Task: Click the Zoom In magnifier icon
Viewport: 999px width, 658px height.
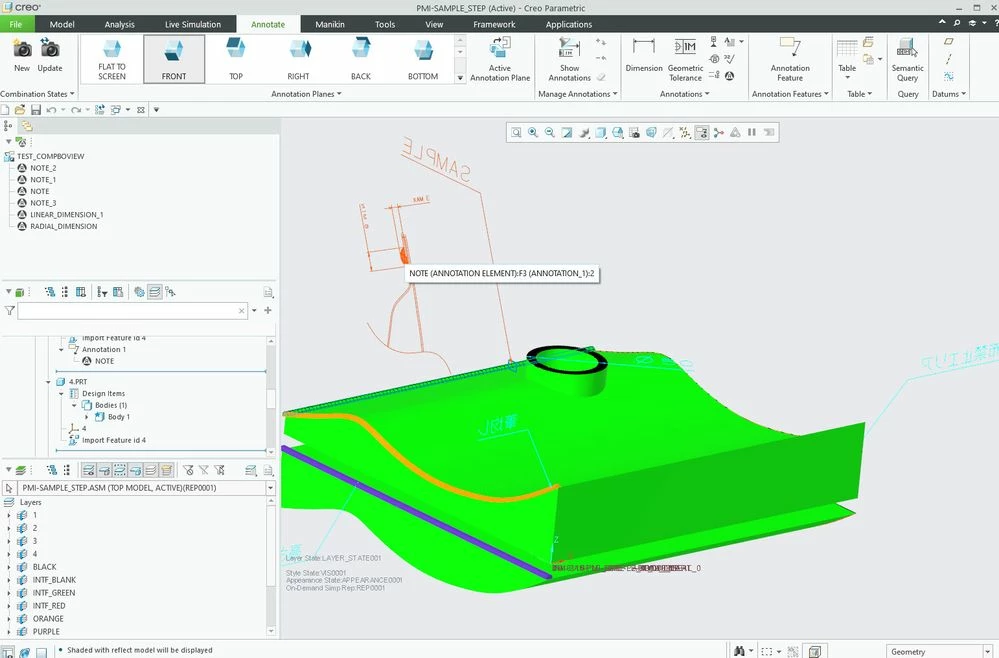Action: [x=533, y=132]
